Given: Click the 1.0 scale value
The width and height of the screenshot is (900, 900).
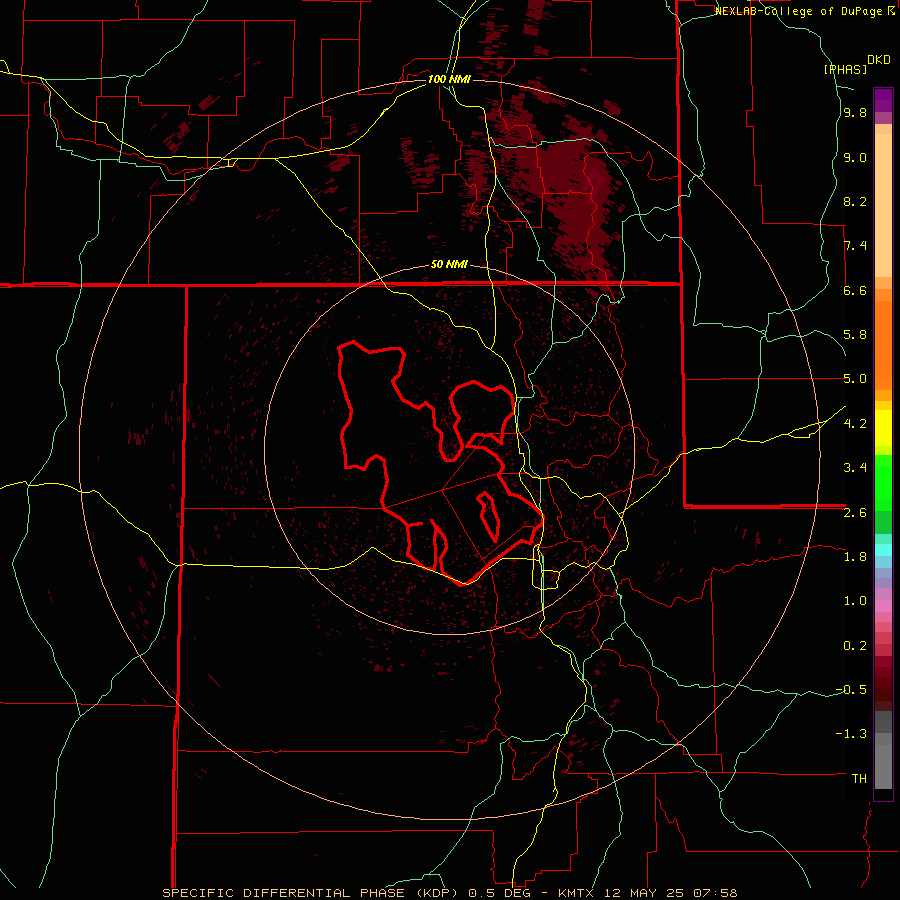Looking at the screenshot, I should pos(855,601).
